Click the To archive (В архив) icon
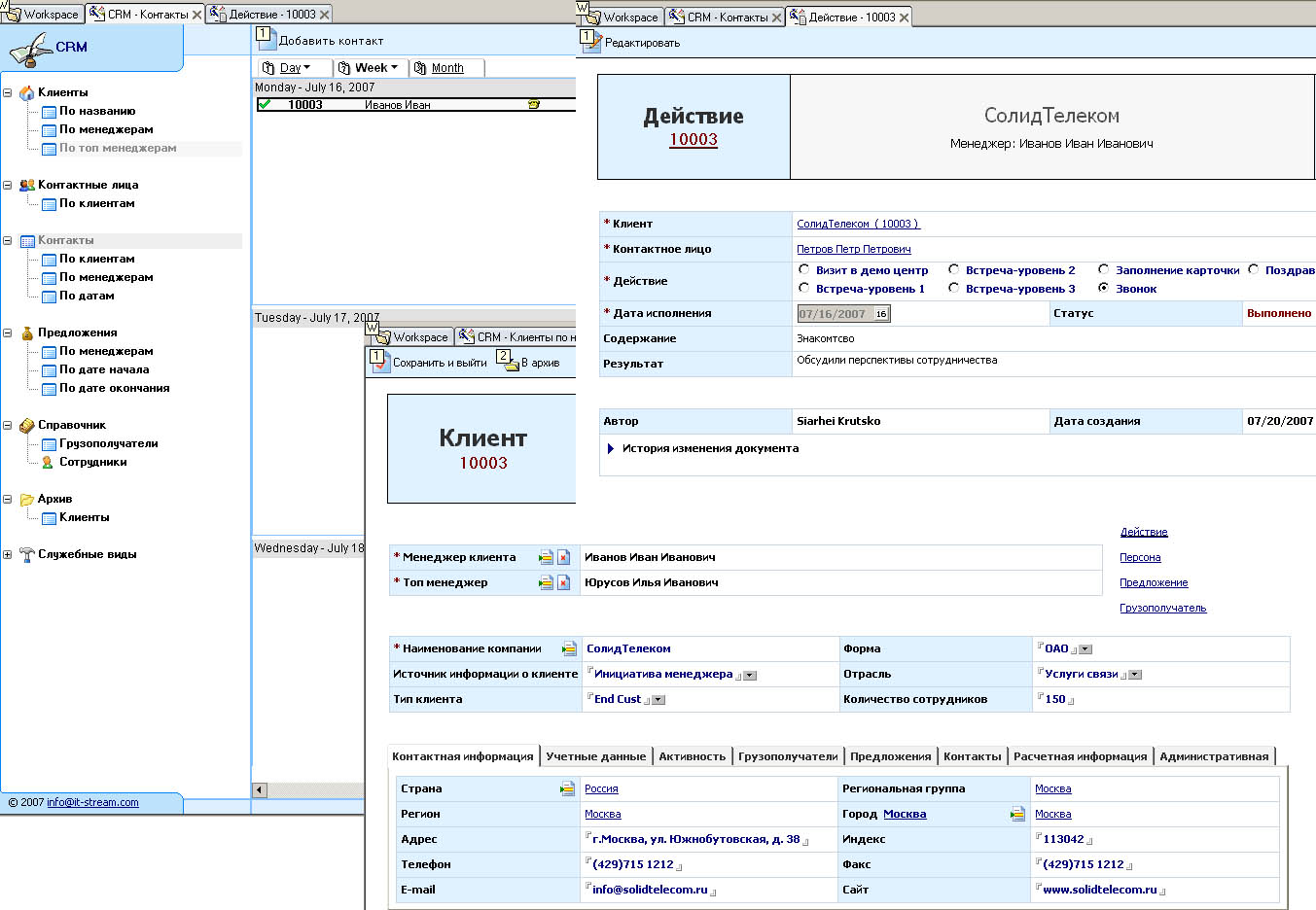The image size is (1316, 910). 507,362
